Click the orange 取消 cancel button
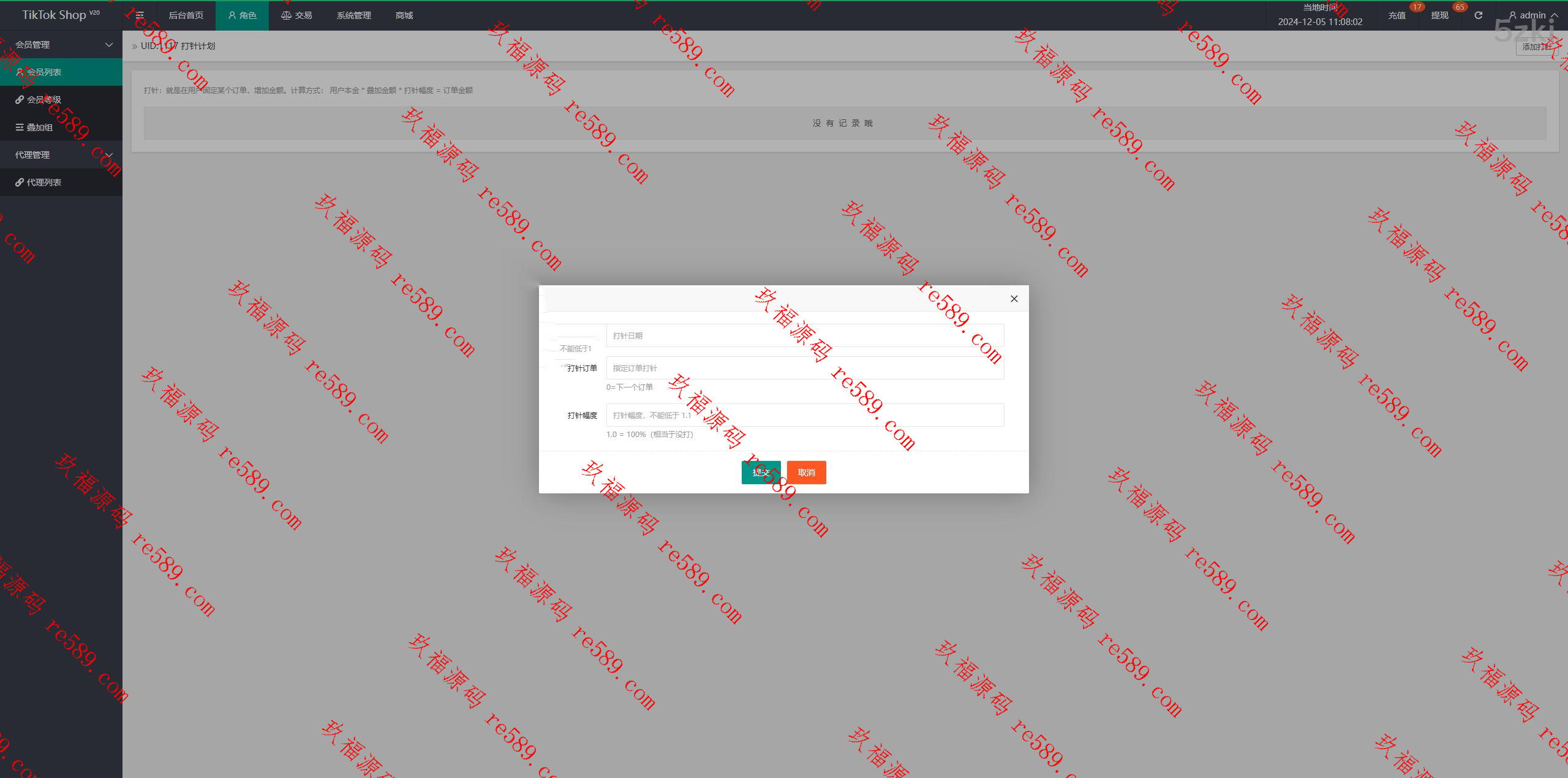The image size is (1568, 778). (x=806, y=473)
